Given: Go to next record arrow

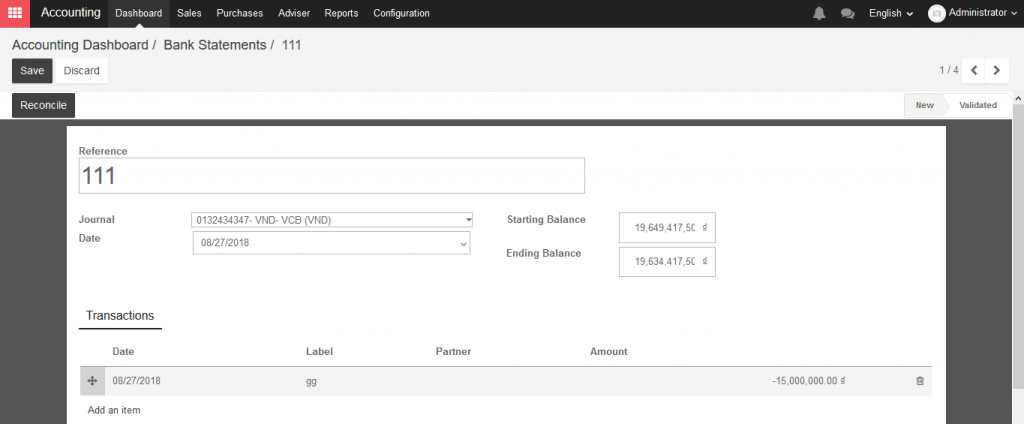Looking at the screenshot, I should [997, 71].
